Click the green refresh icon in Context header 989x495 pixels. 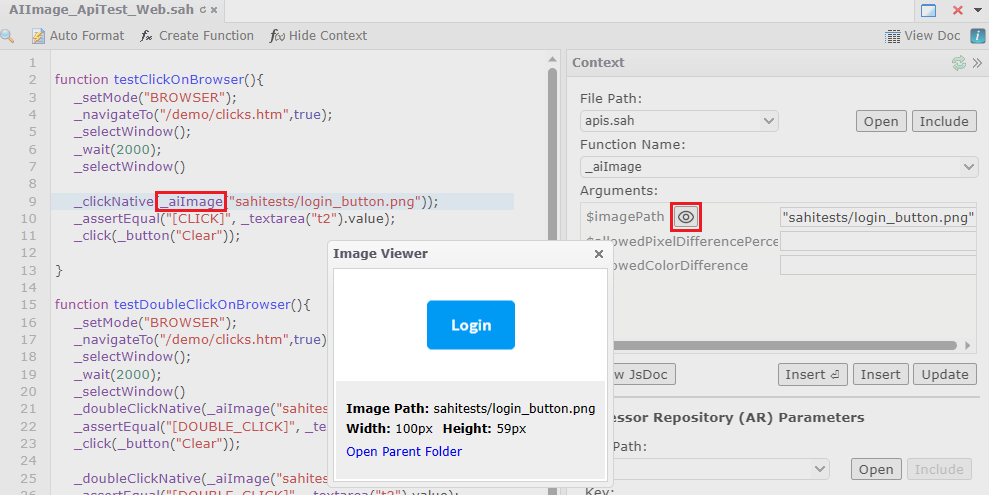point(959,63)
